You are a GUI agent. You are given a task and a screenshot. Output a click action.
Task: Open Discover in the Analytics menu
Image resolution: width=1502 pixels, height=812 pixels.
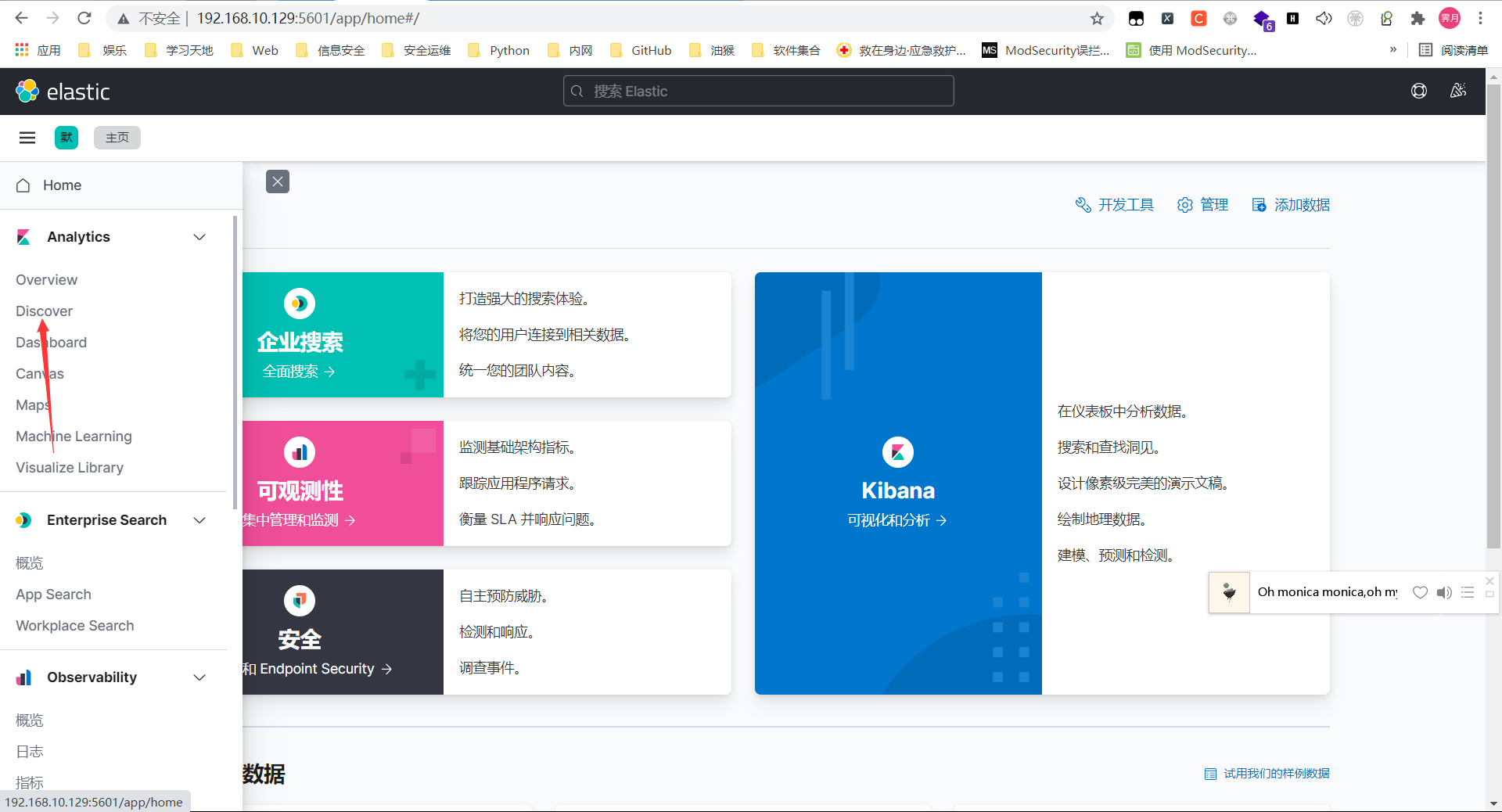44,311
